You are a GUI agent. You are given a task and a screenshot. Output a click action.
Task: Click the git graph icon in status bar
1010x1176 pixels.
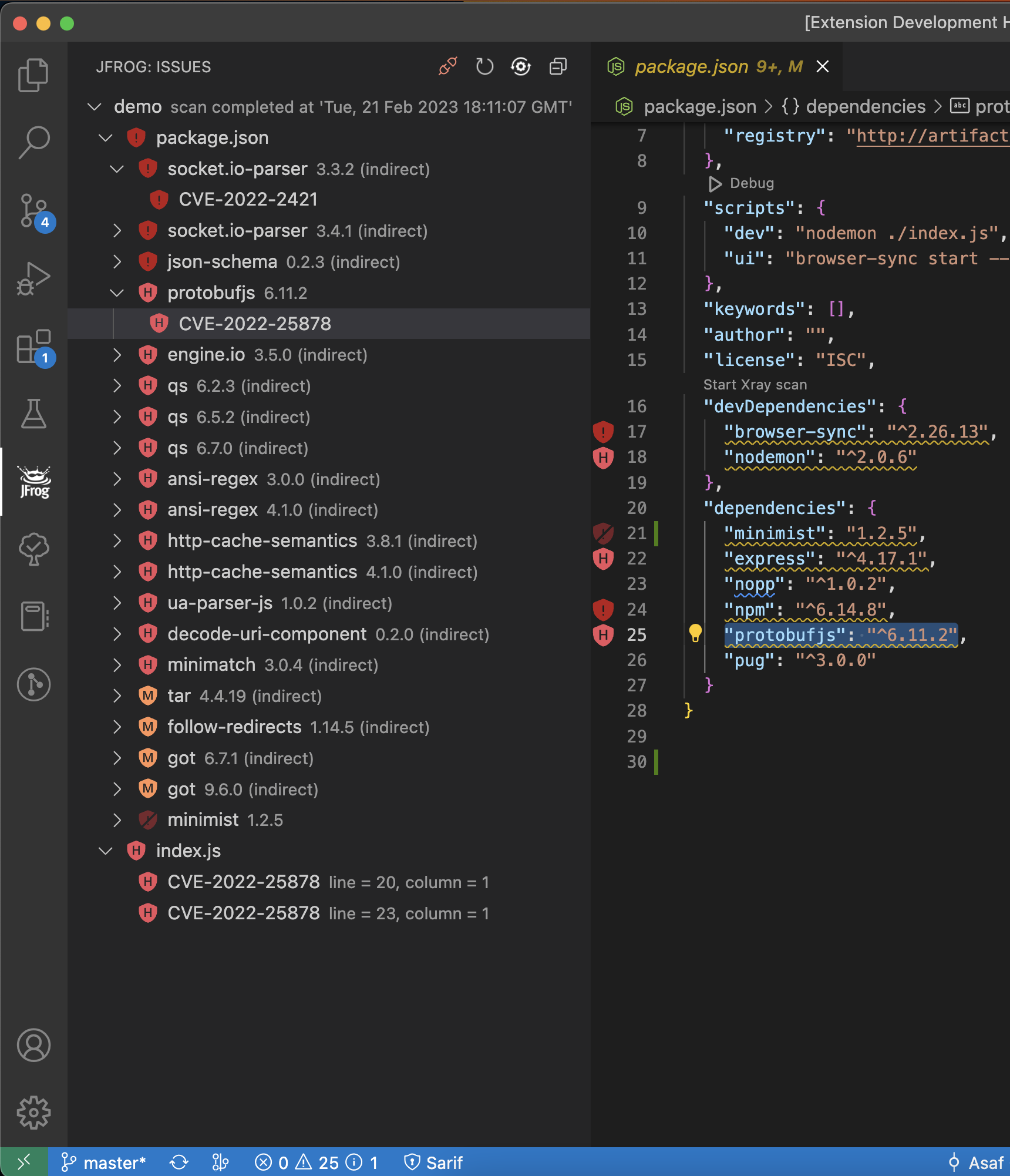click(220, 1162)
